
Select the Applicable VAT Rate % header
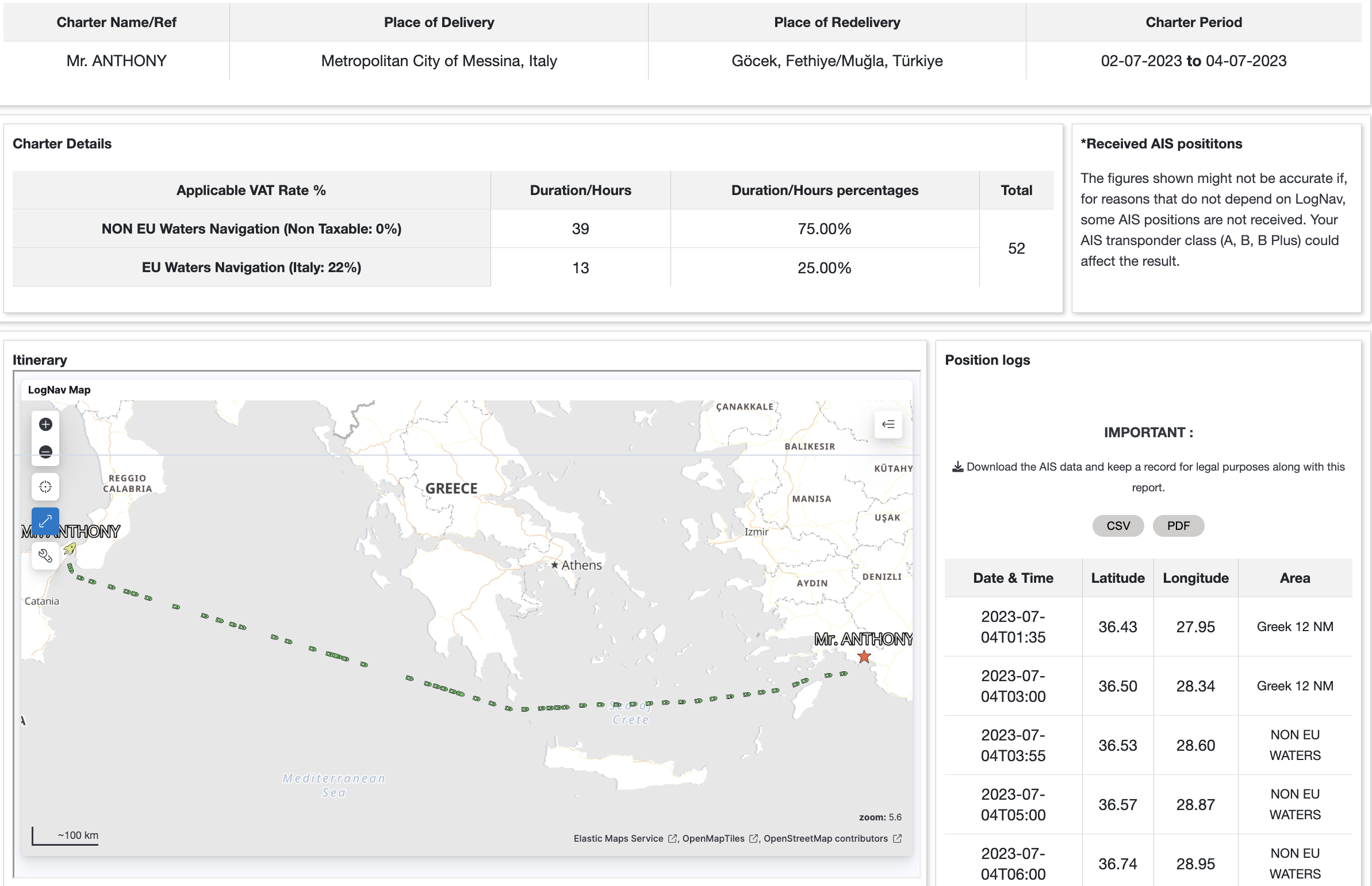point(251,190)
